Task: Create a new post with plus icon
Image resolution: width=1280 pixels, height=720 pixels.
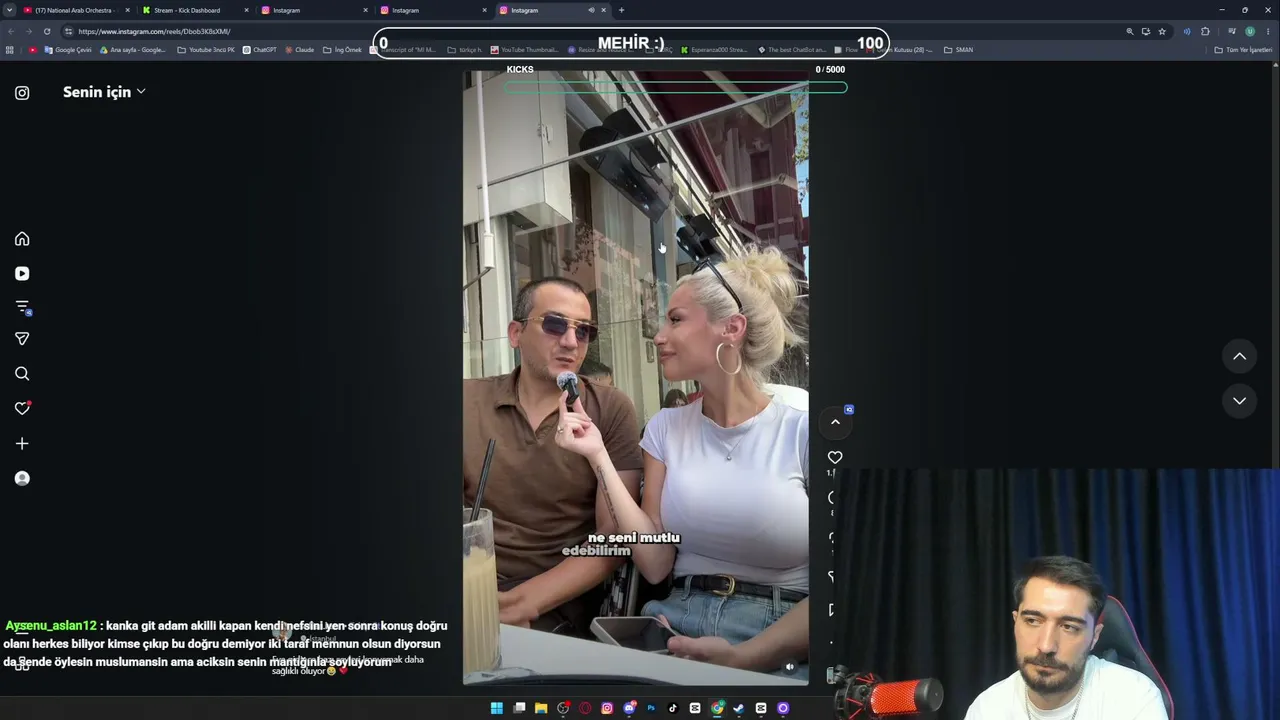Action: click(22, 443)
